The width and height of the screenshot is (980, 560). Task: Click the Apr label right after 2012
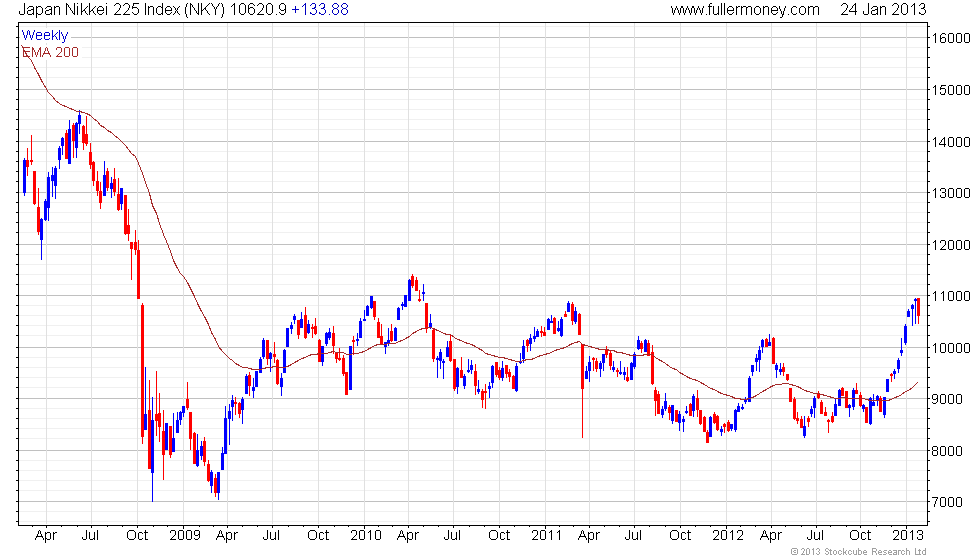point(771,536)
